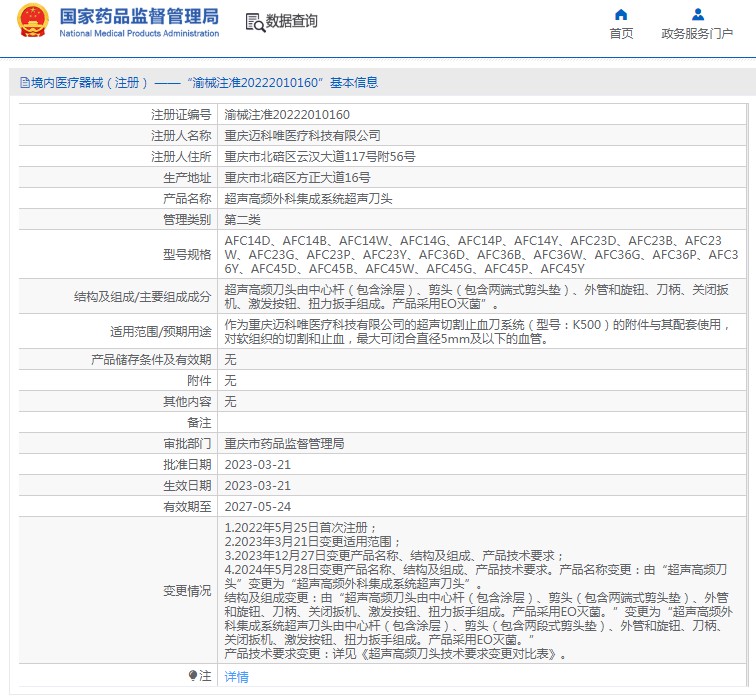
Task: Select approval department 重庆市药品监督管理局
Action: click(284, 443)
